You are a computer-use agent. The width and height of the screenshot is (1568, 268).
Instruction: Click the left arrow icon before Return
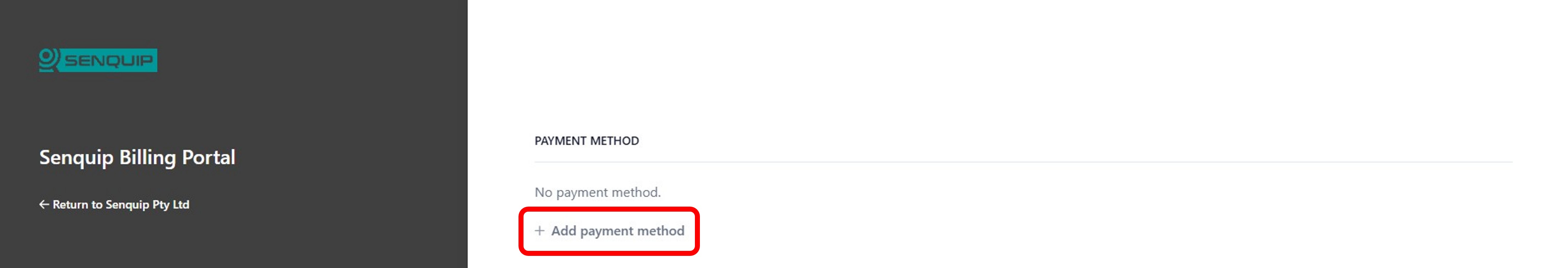(44, 204)
